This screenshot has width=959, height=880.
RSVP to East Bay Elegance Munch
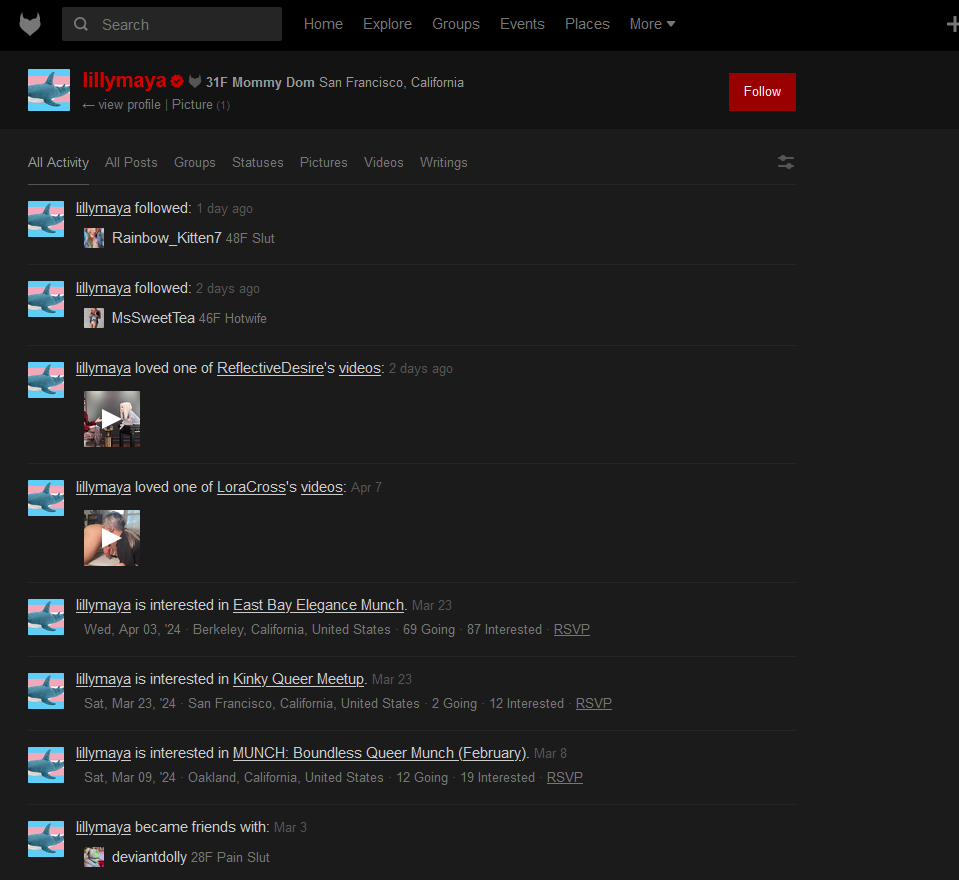pyautogui.click(x=571, y=629)
